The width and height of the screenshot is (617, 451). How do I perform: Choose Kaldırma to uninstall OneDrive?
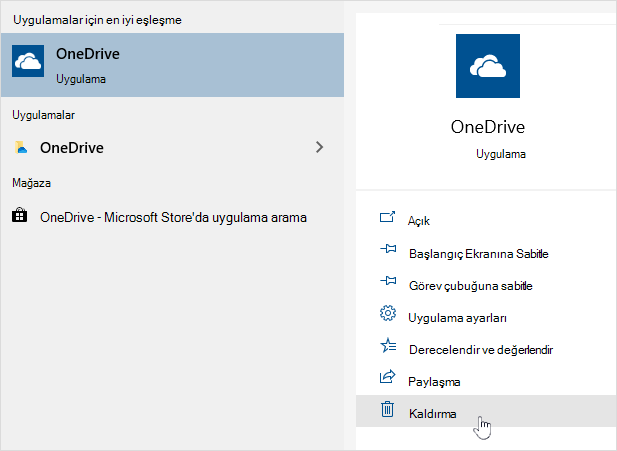(486, 411)
